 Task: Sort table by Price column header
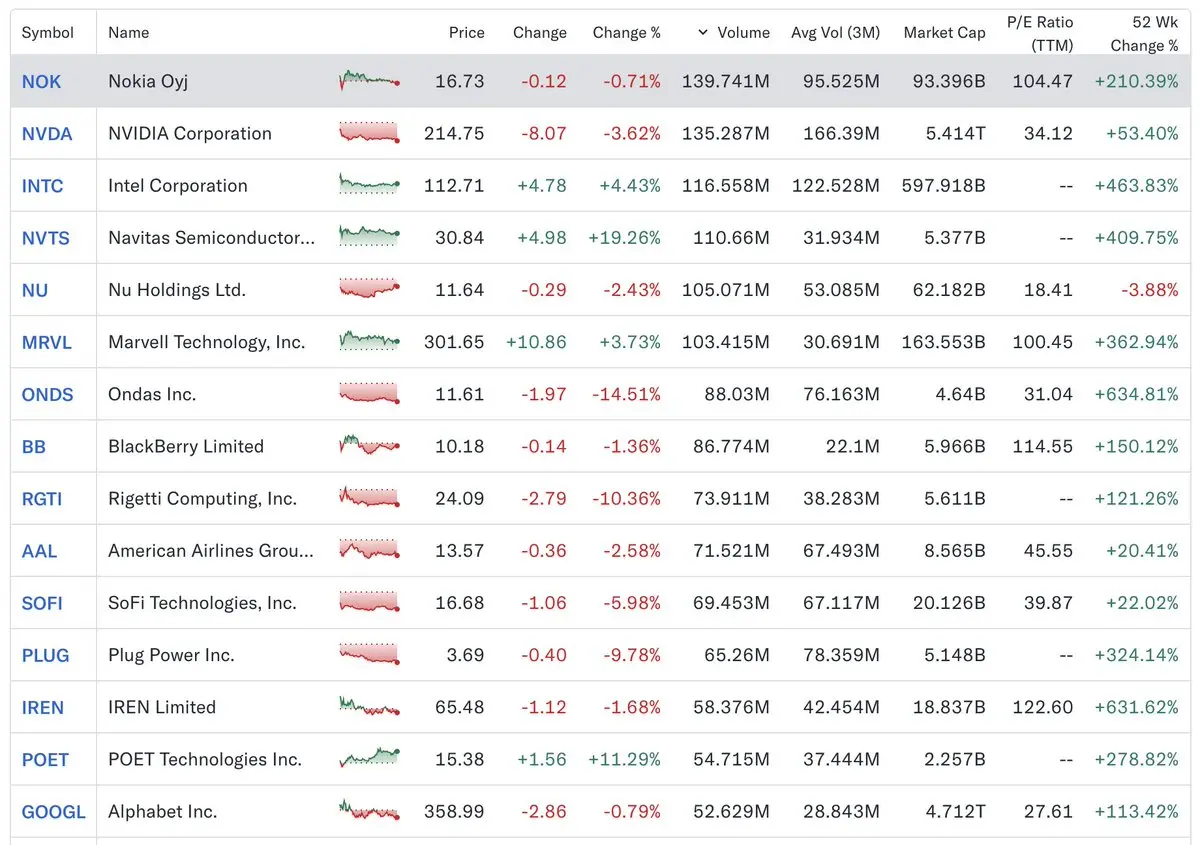pyautogui.click(x=466, y=32)
